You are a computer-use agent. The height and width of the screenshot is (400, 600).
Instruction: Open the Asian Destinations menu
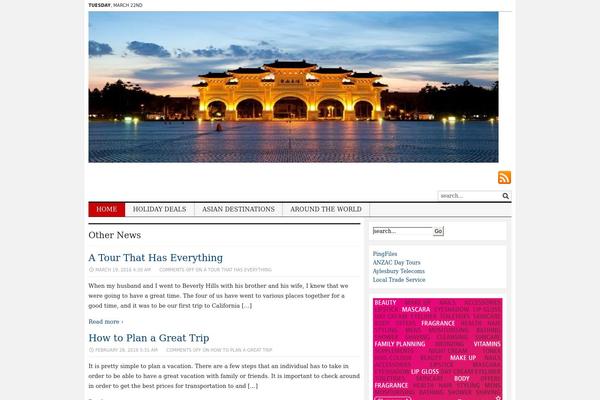coord(238,209)
